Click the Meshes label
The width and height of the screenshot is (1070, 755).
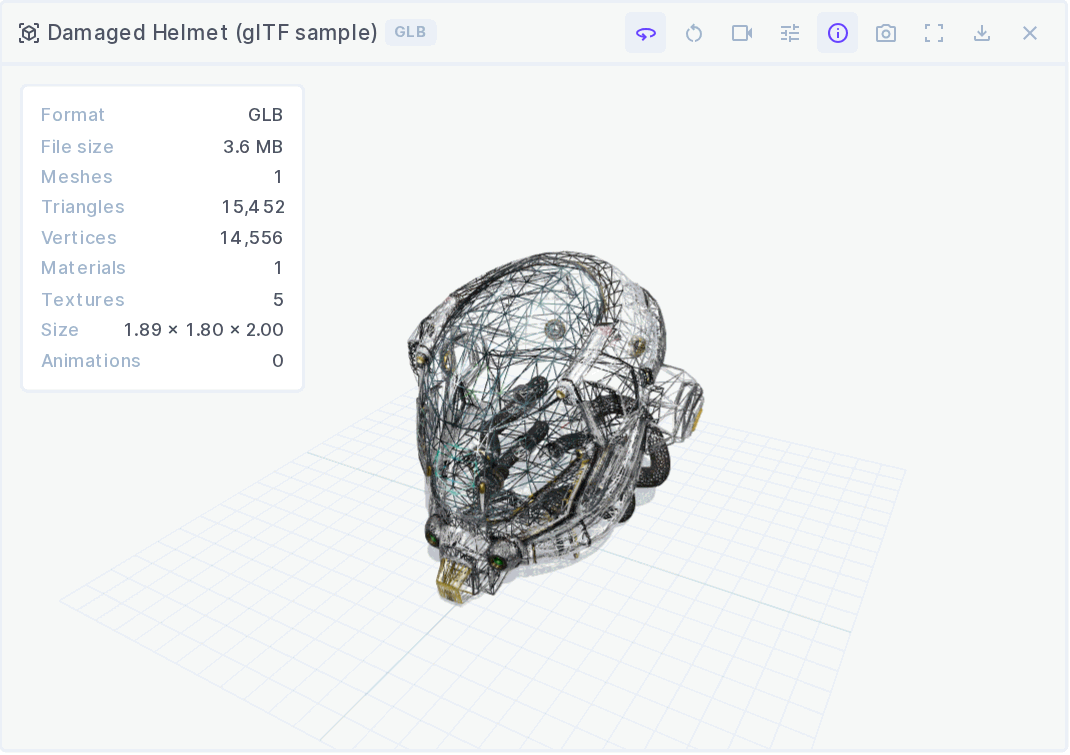pos(76,177)
